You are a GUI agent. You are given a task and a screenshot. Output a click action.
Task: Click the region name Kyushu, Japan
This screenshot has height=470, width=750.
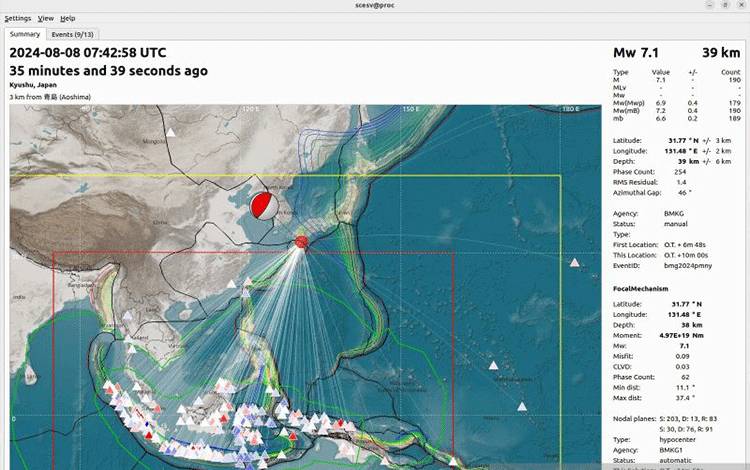click(33, 85)
